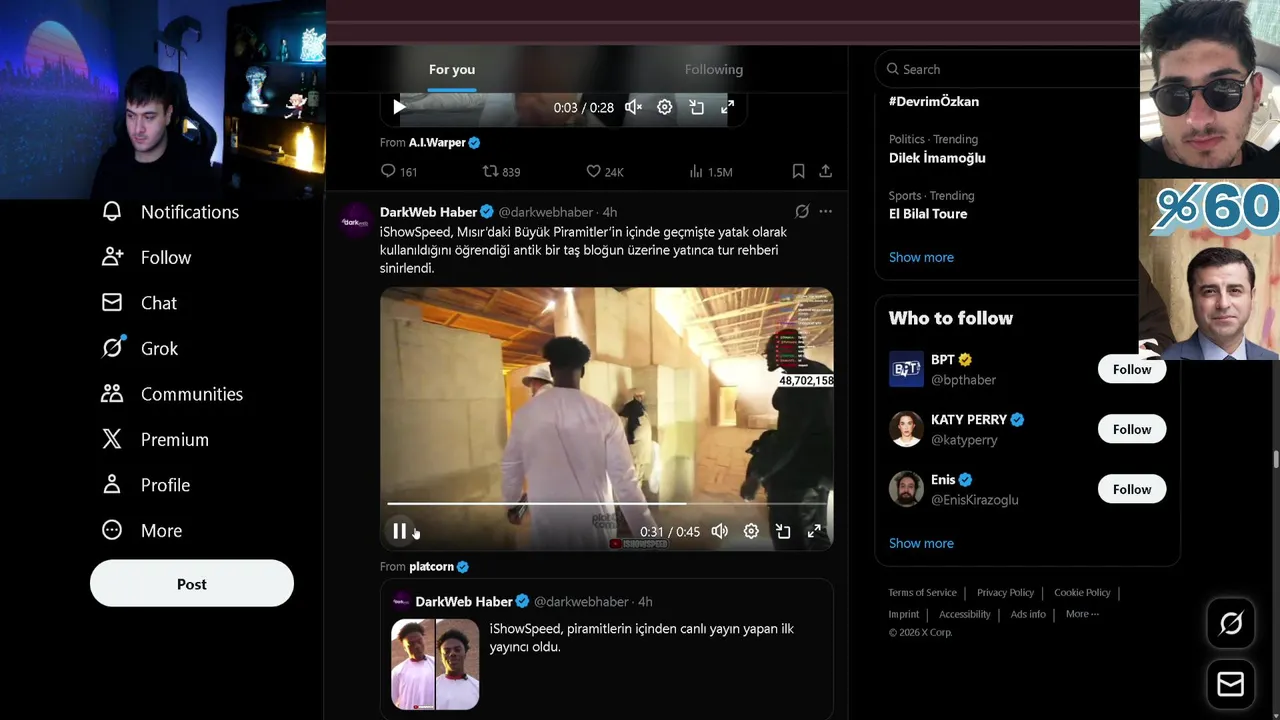
Task: Bookmark the A.I.Warper post
Action: click(798, 172)
